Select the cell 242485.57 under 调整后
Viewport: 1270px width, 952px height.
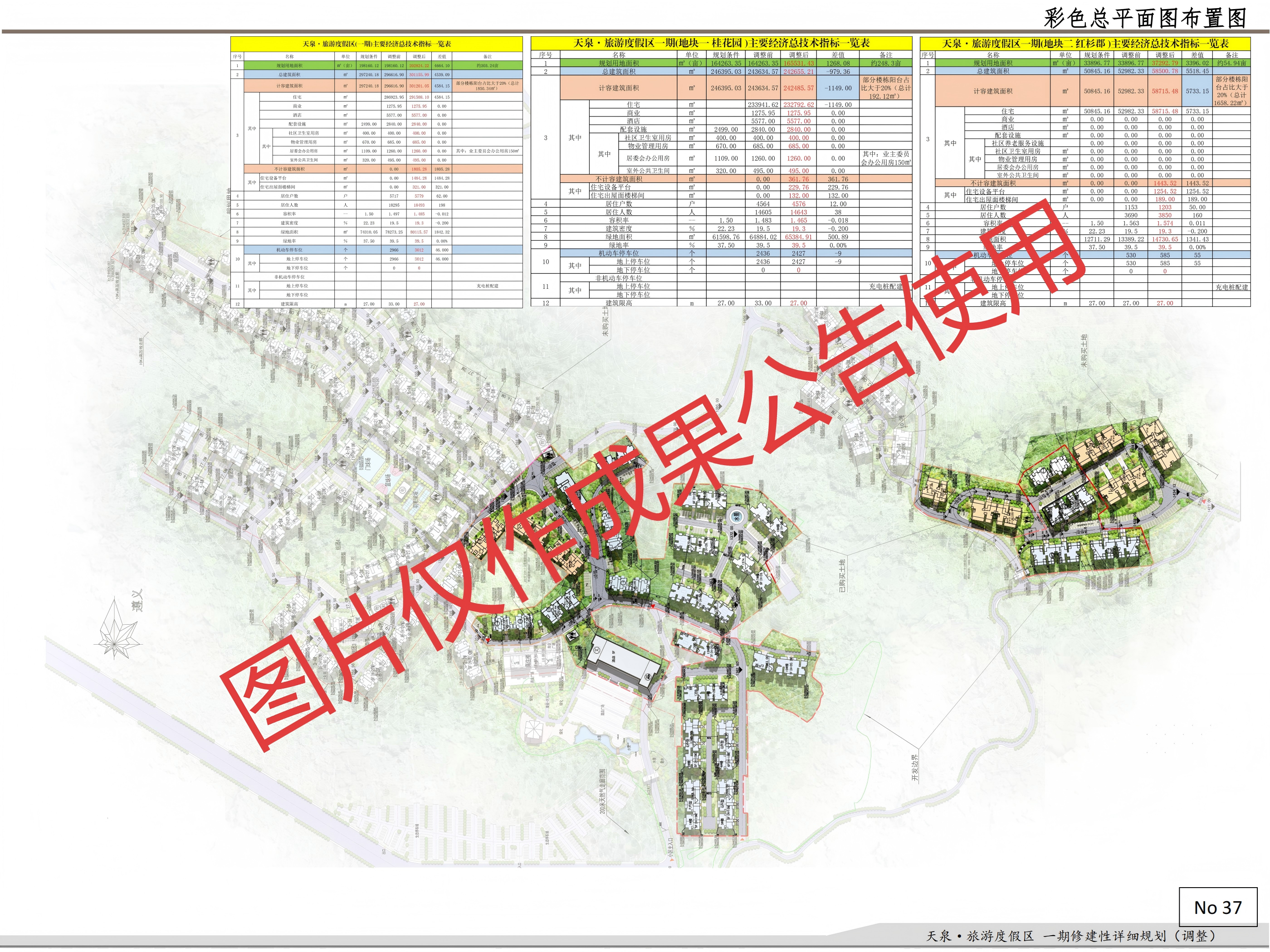pyautogui.click(x=799, y=88)
